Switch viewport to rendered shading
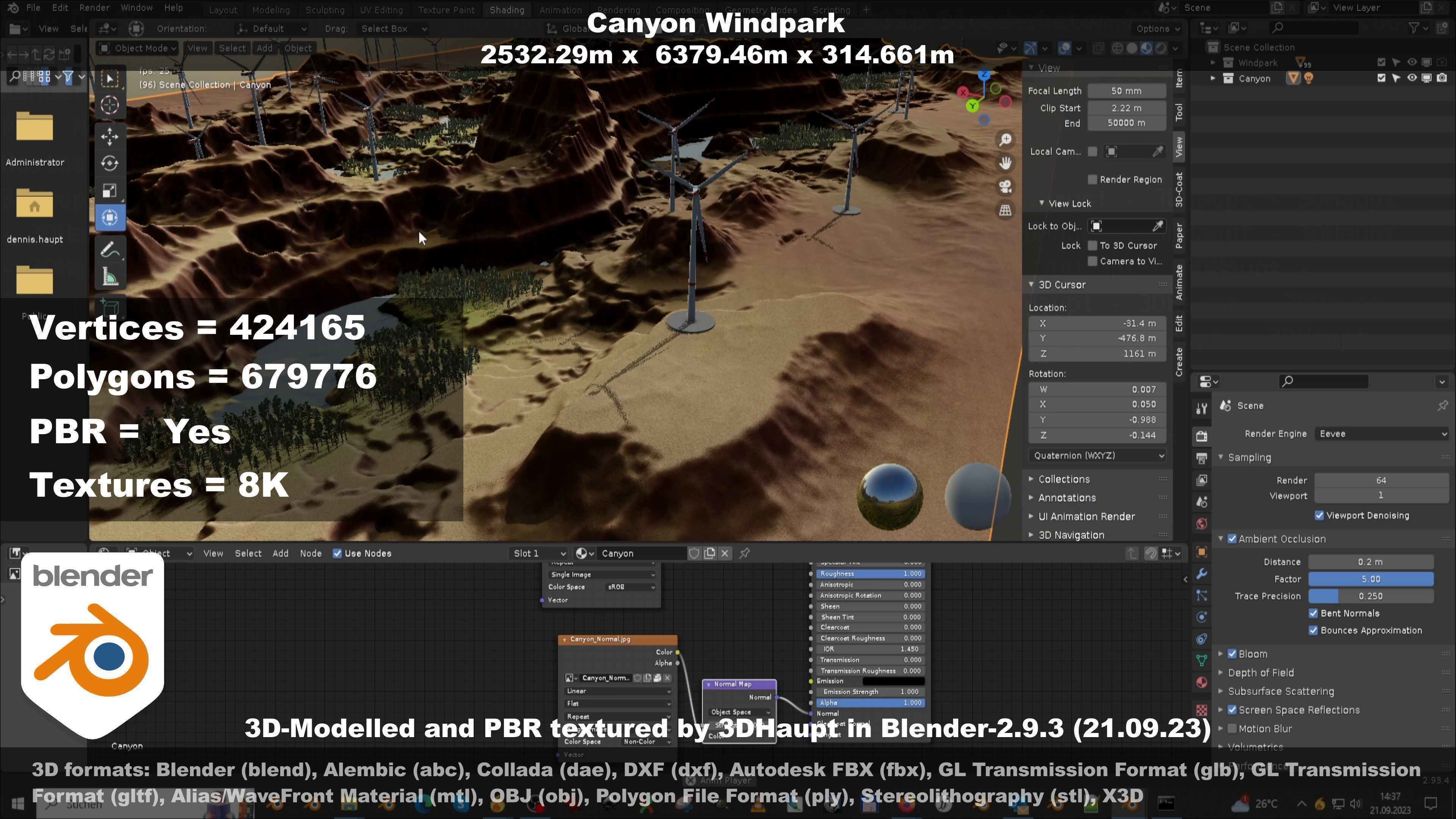Screen dimensions: 1456x819 click(1161, 48)
